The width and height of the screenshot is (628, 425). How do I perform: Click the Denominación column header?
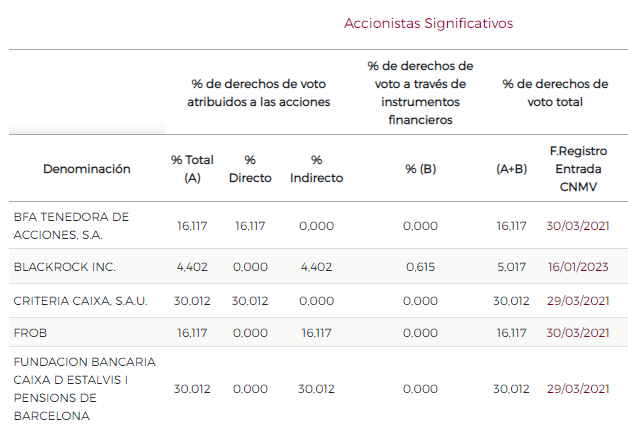coord(87,169)
